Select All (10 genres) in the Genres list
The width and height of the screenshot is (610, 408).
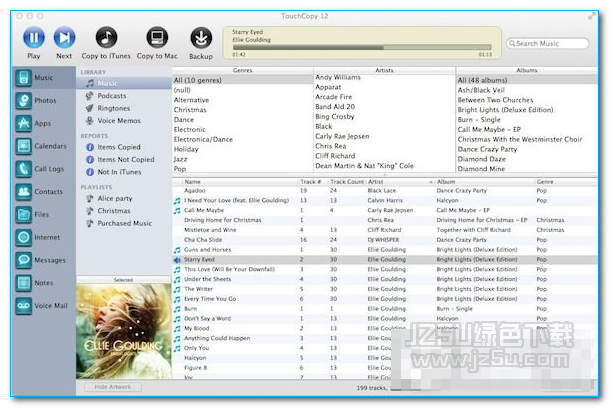243,80
